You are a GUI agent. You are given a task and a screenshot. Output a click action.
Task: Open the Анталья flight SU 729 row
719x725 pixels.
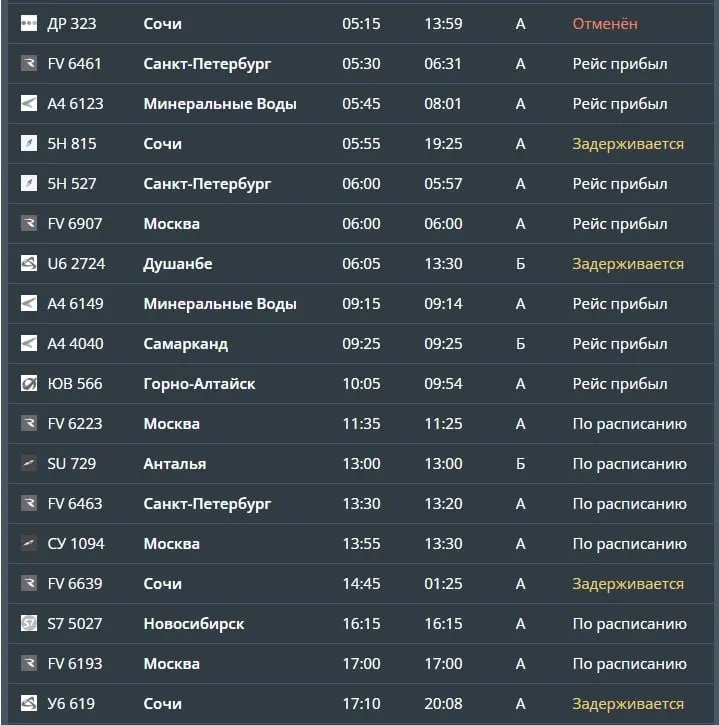point(361,463)
